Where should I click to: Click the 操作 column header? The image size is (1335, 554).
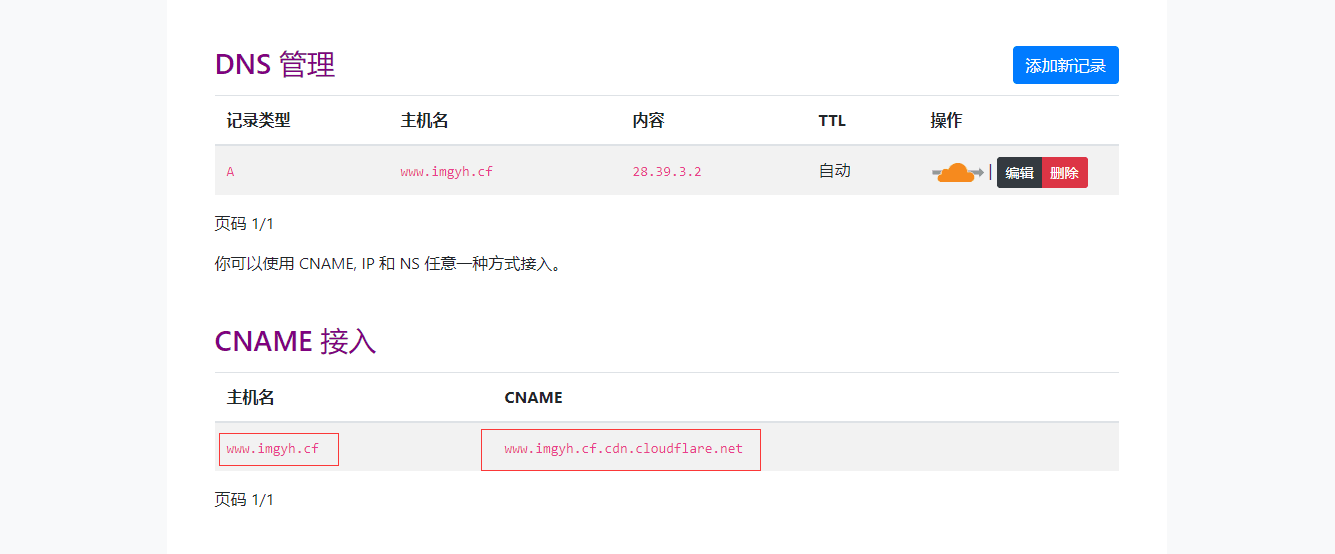tap(946, 121)
